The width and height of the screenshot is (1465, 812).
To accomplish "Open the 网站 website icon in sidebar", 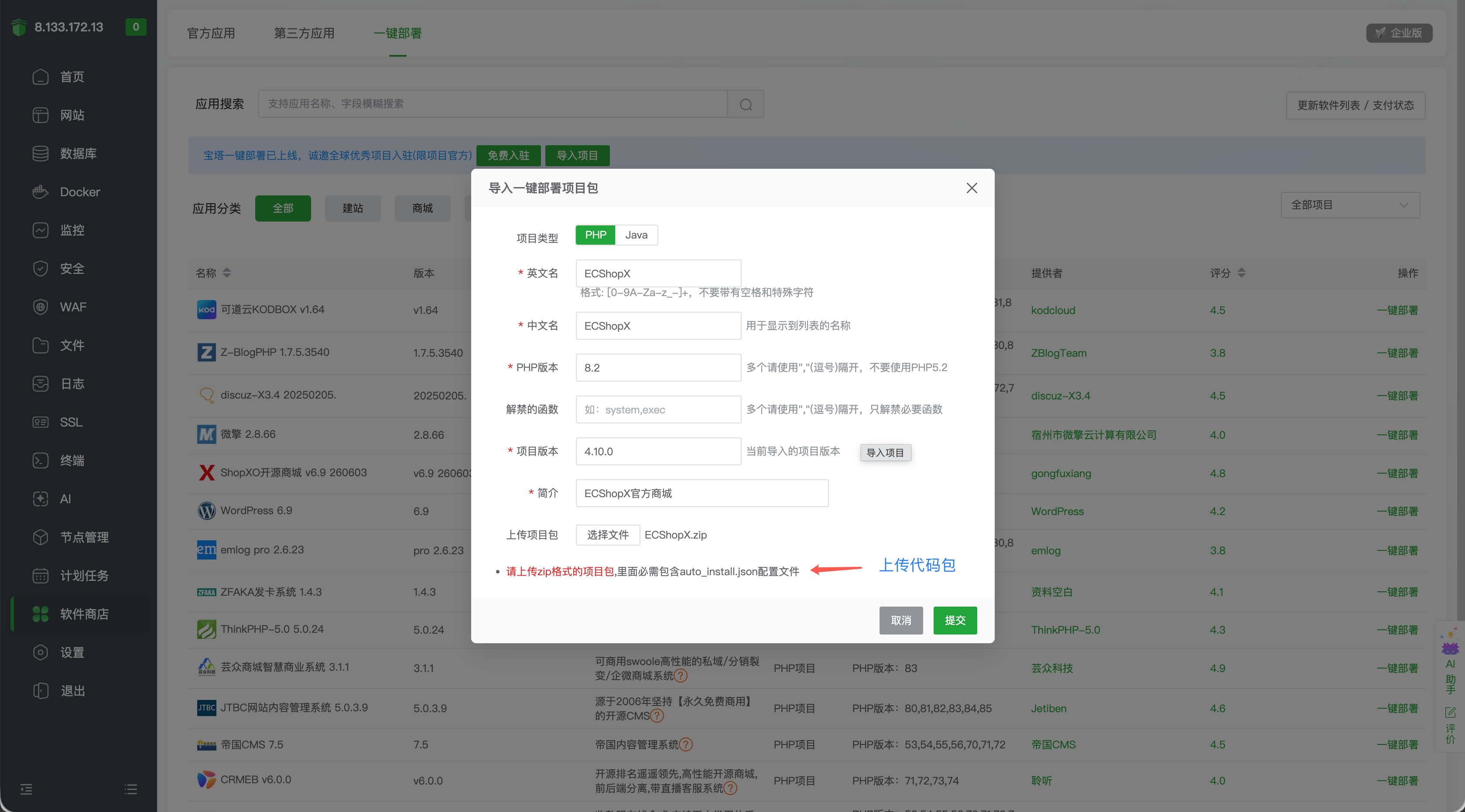I will click(x=41, y=115).
